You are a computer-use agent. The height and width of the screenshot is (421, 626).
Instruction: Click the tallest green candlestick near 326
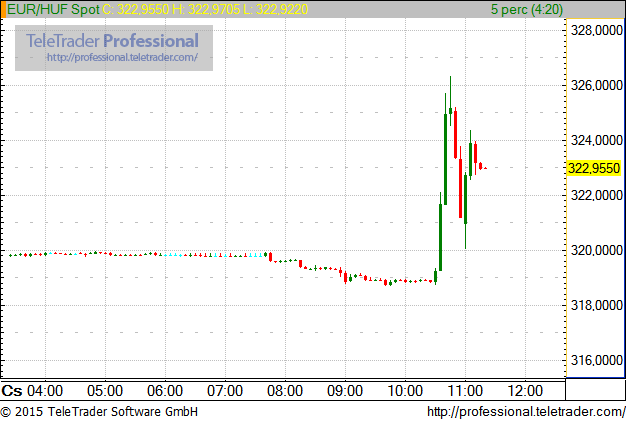click(446, 149)
